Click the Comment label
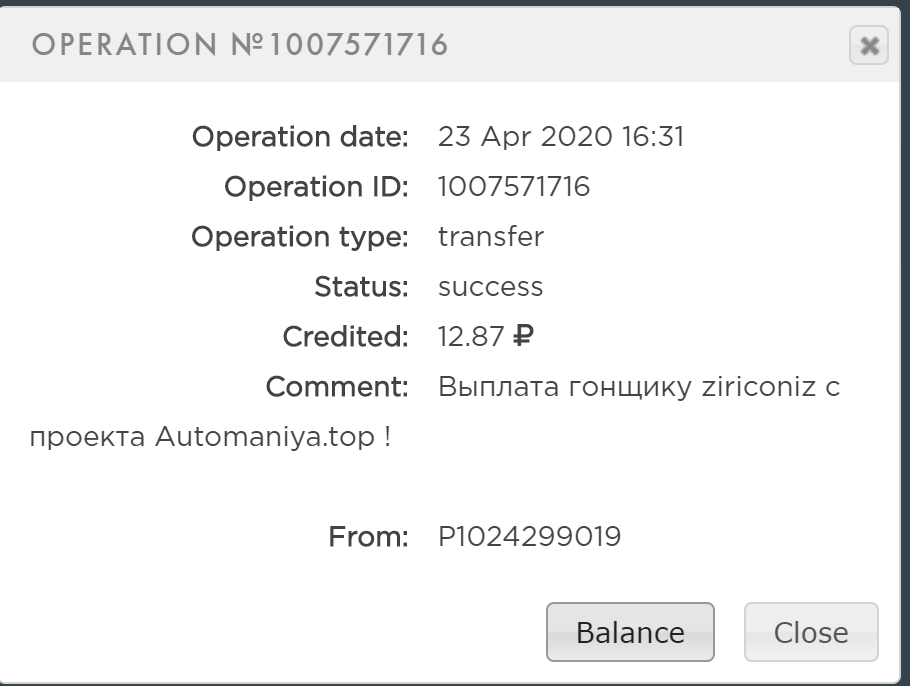This screenshot has height=686, width=910. point(337,387)
